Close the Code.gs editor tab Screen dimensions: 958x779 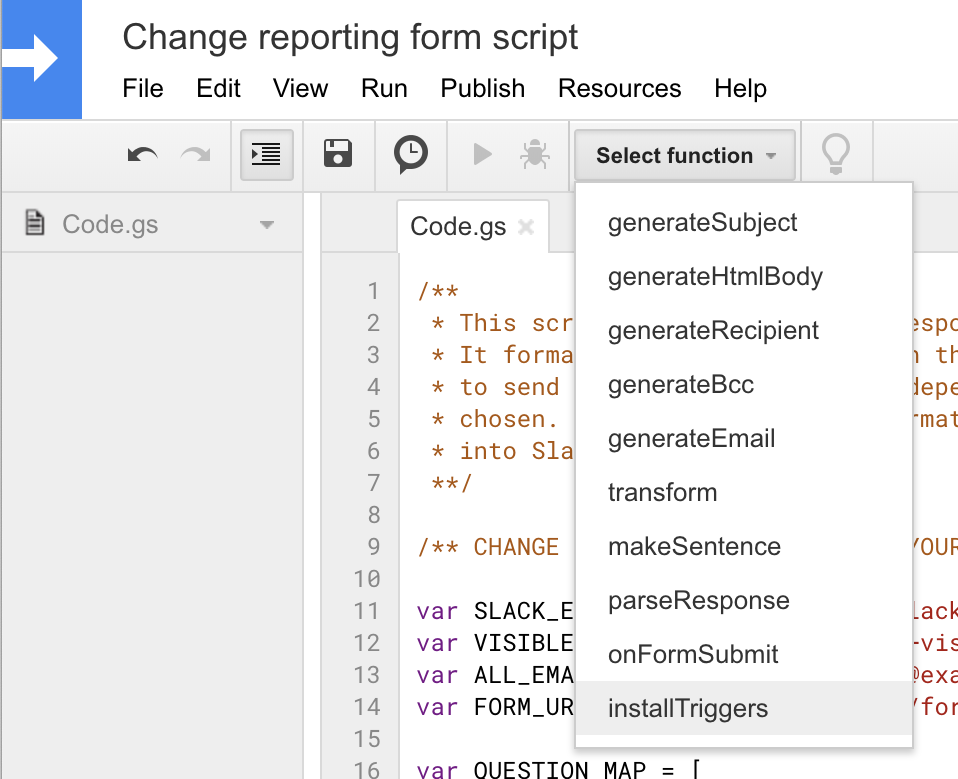click(x=526, y=227)
